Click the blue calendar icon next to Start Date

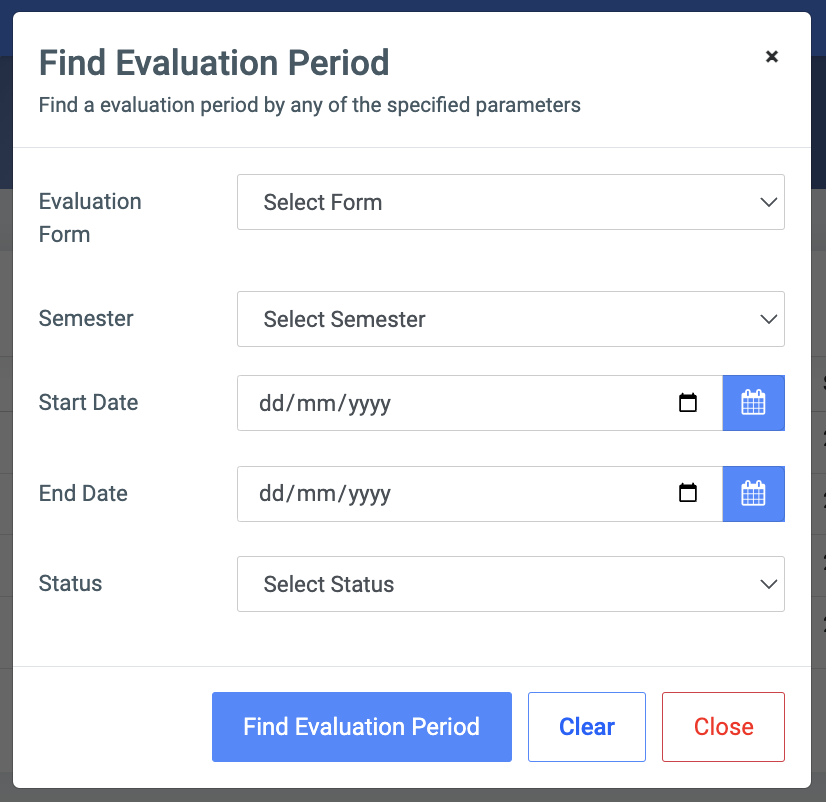point(753,402)
